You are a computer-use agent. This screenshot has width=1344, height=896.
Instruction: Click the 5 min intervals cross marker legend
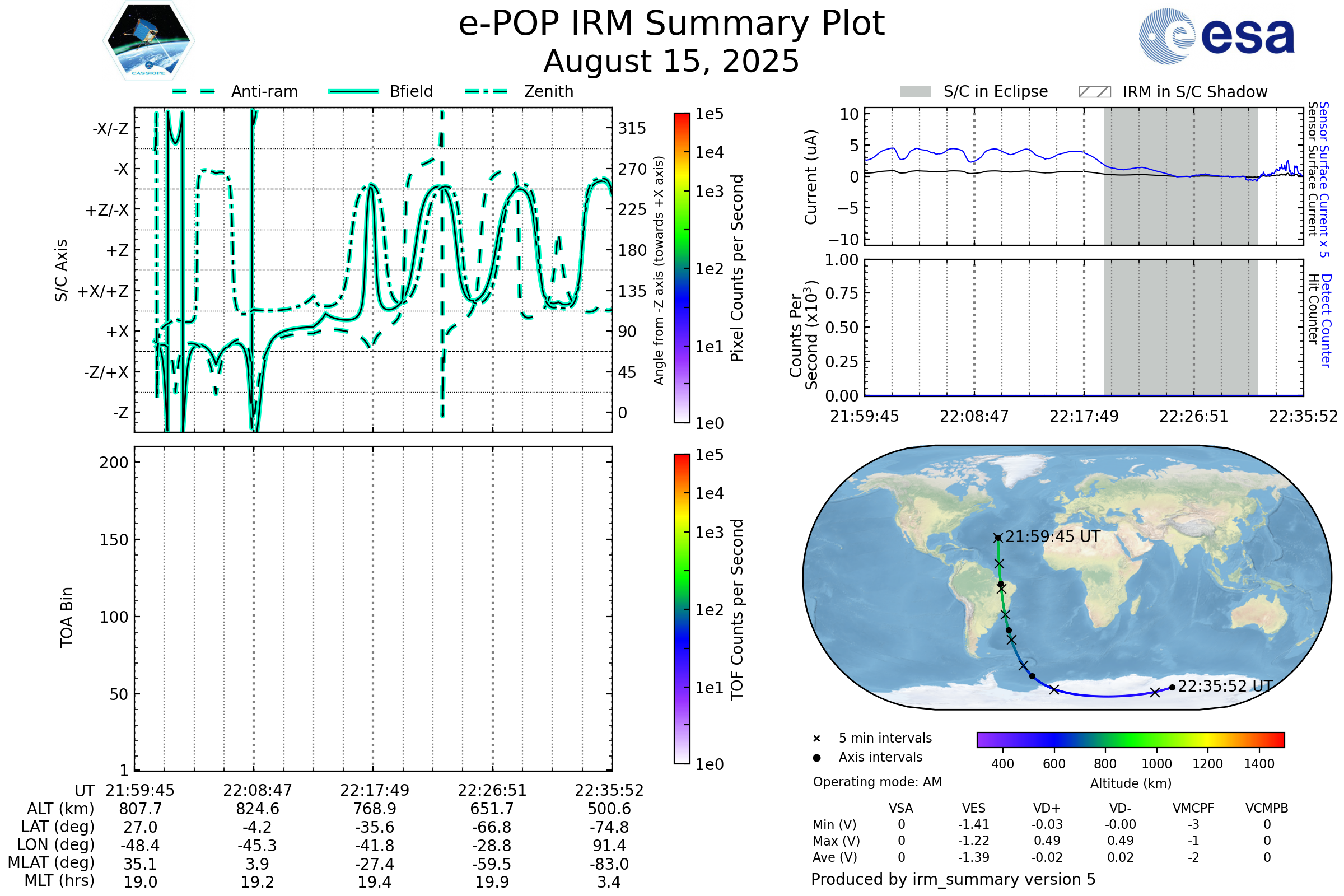(x=816, y=739)
